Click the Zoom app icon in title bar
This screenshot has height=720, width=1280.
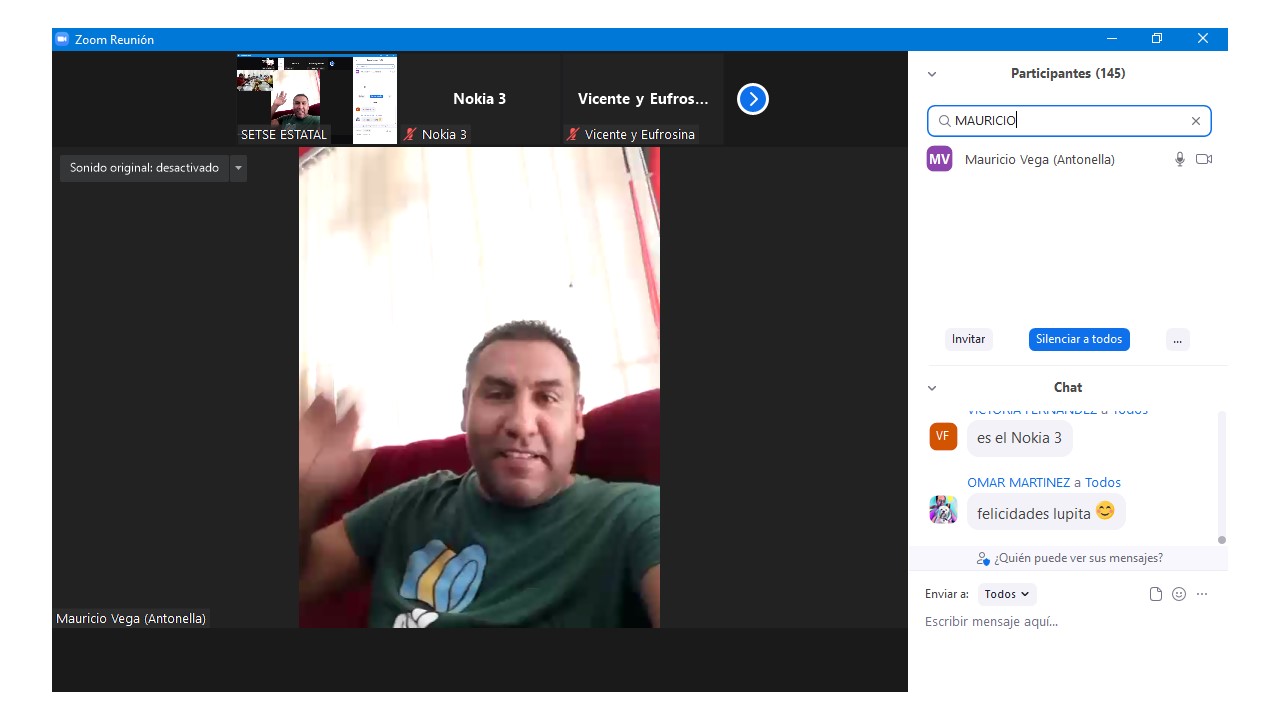pyautogui.click(x=62, y=39)
